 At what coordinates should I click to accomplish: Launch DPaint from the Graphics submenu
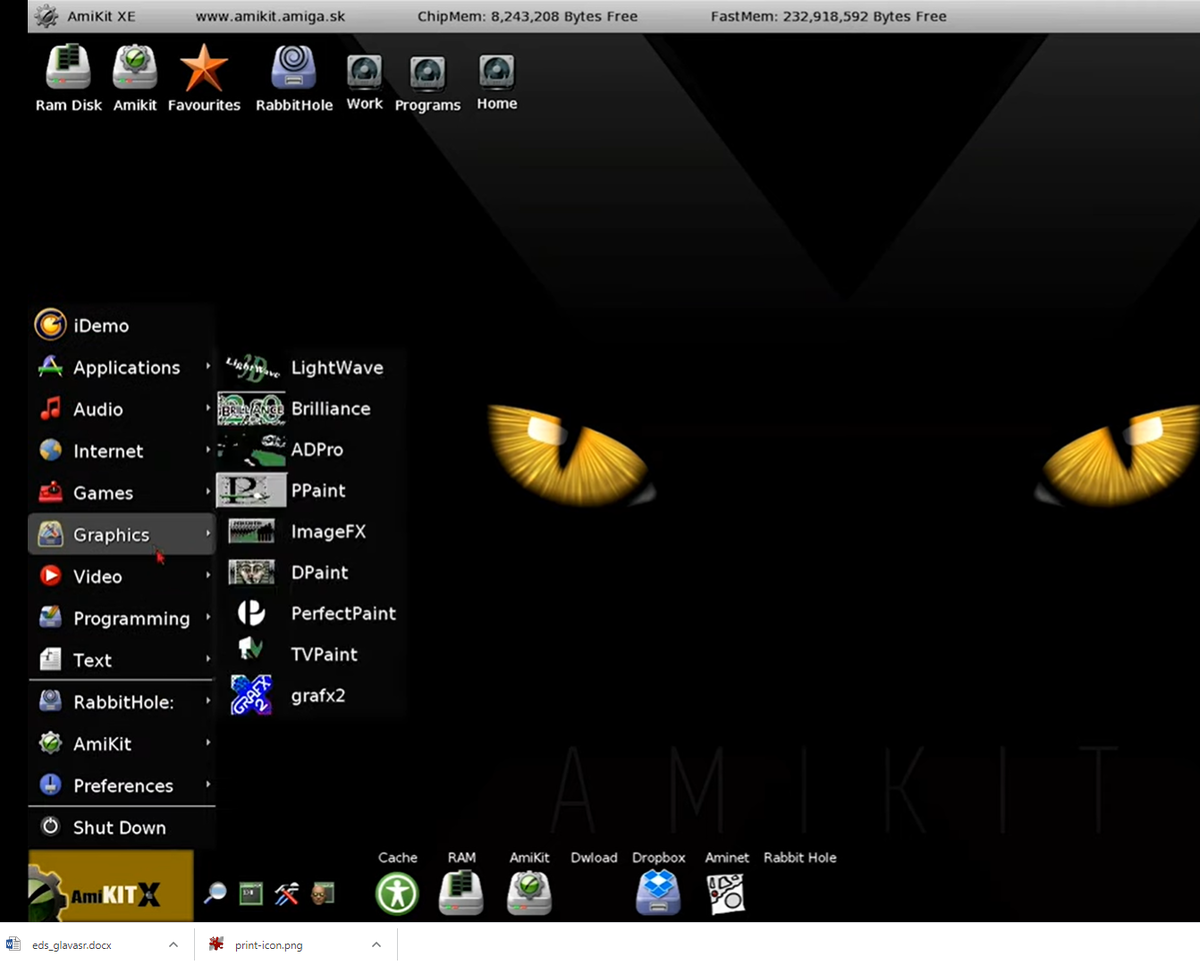point(310,572)
